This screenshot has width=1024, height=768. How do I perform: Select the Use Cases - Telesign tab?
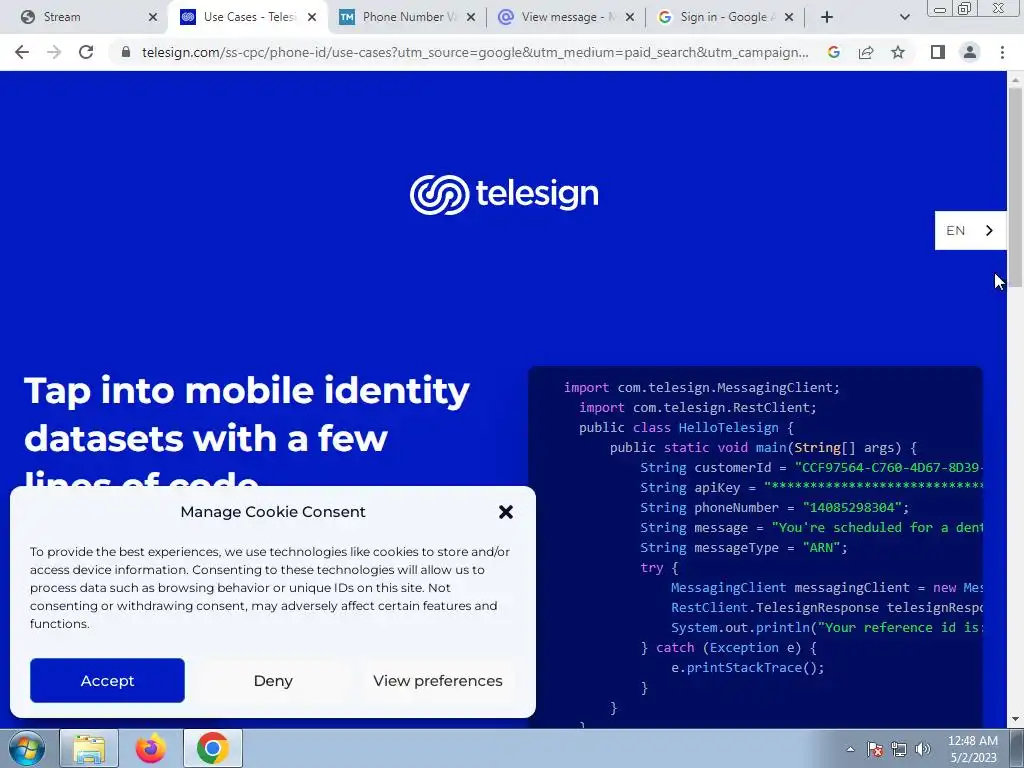click(248, 17)
